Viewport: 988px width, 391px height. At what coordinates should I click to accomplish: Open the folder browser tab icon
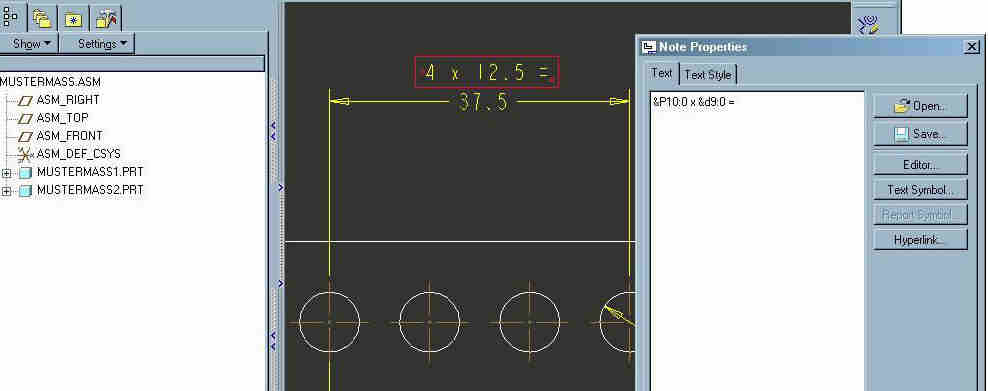[x=42, y=18]
